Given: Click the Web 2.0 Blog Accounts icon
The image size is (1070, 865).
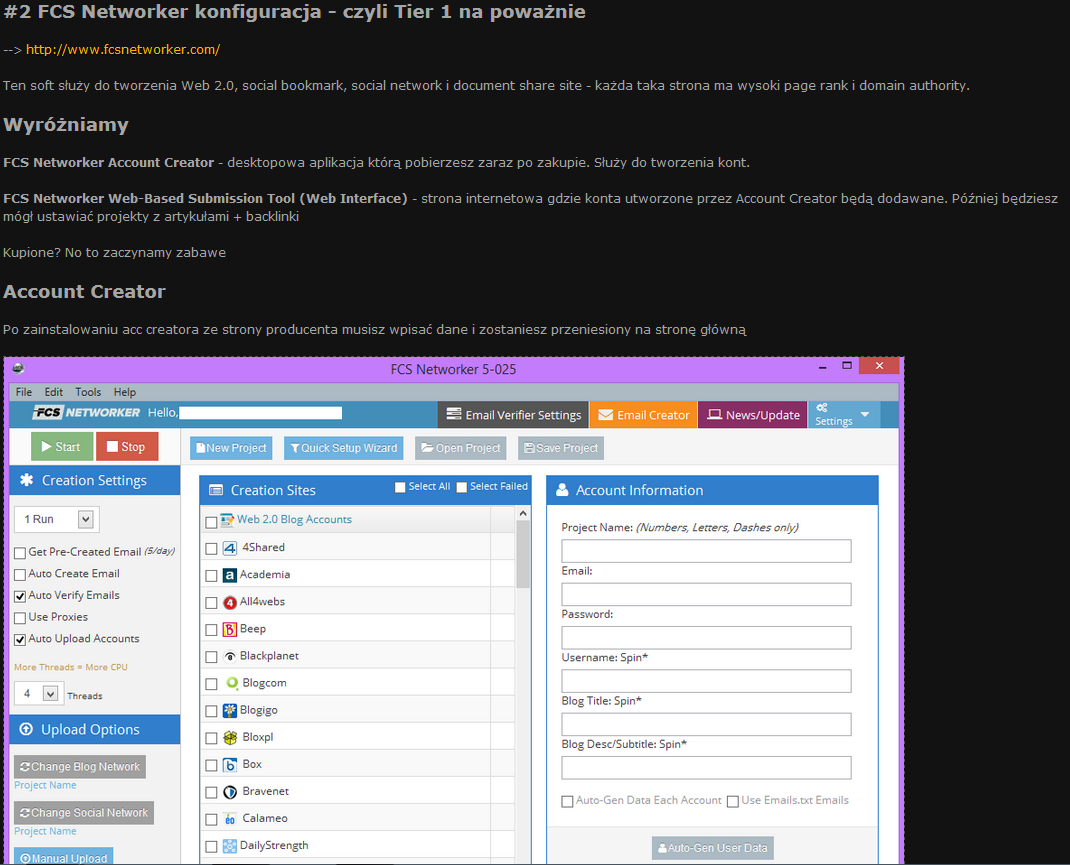Looking at the screenshot, I should 227,520.
